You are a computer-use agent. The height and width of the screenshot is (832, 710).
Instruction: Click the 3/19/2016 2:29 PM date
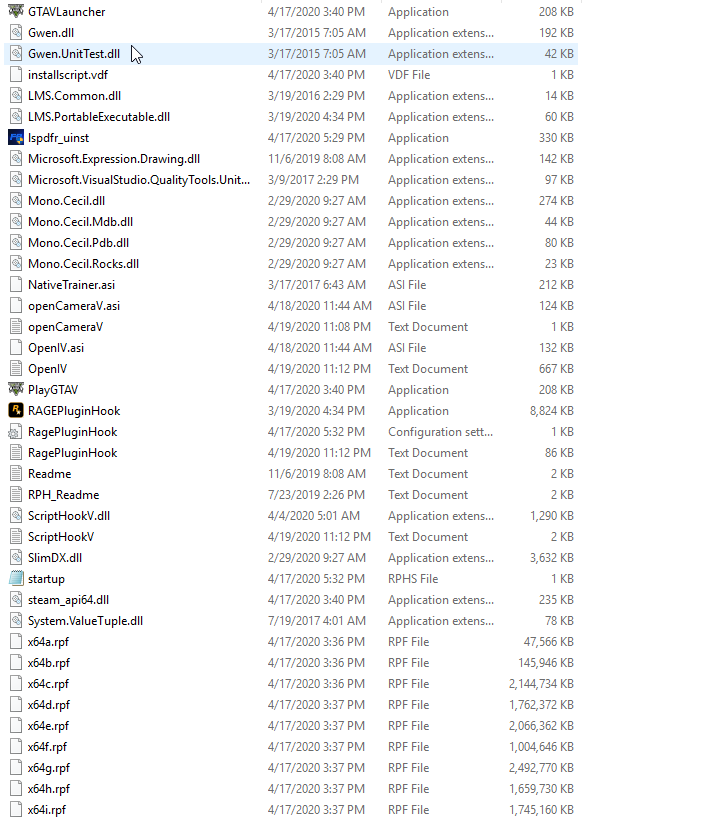[x=316, y=96]
